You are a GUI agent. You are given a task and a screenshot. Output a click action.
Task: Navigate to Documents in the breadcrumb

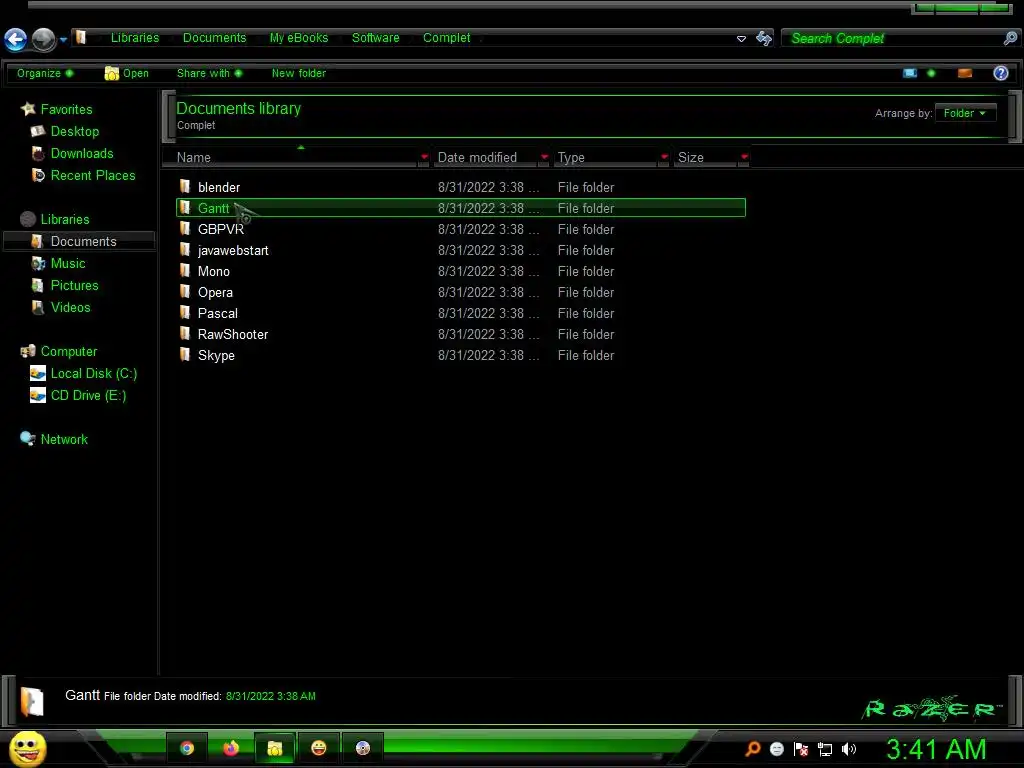click(x=214, y=38)
